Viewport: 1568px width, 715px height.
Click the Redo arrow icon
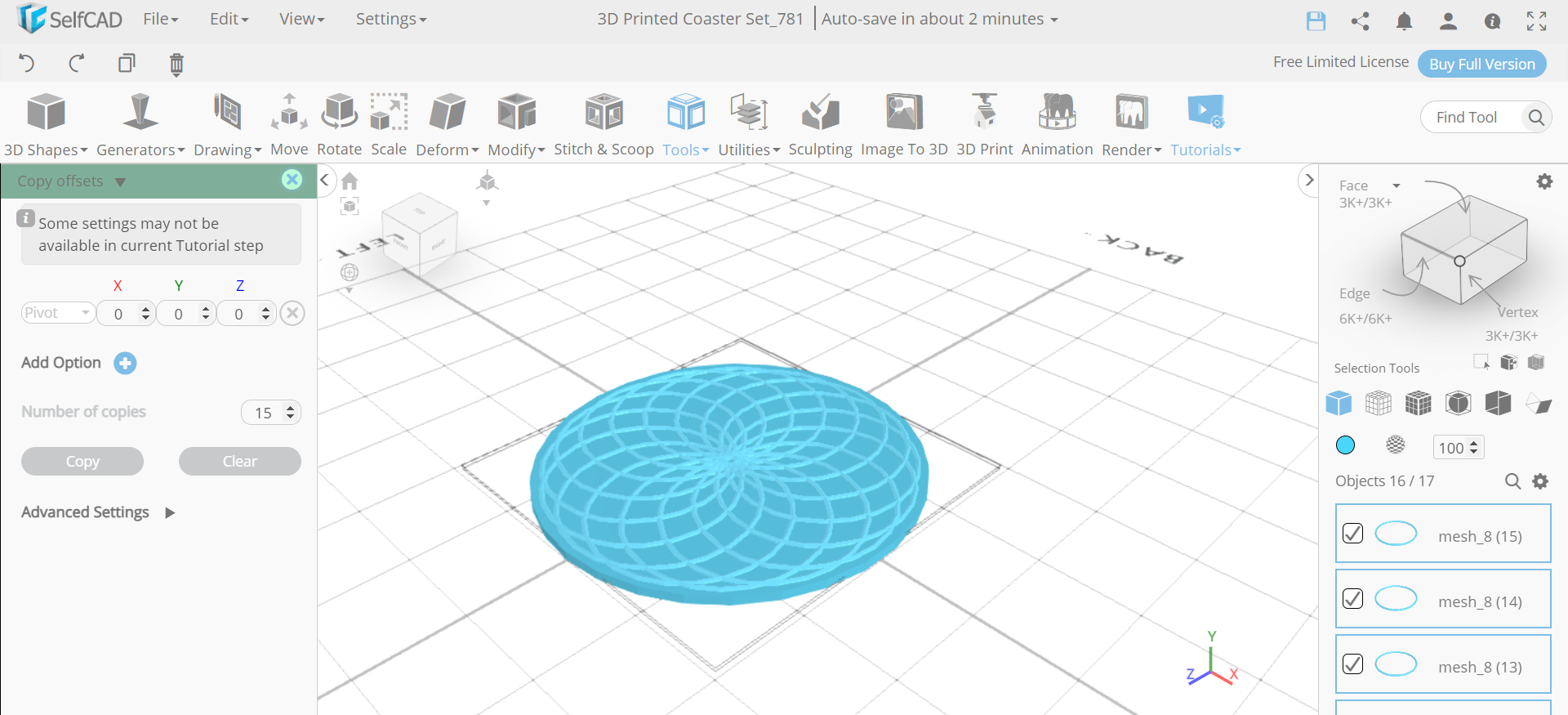pyautogui.click(x=77, y=63)
